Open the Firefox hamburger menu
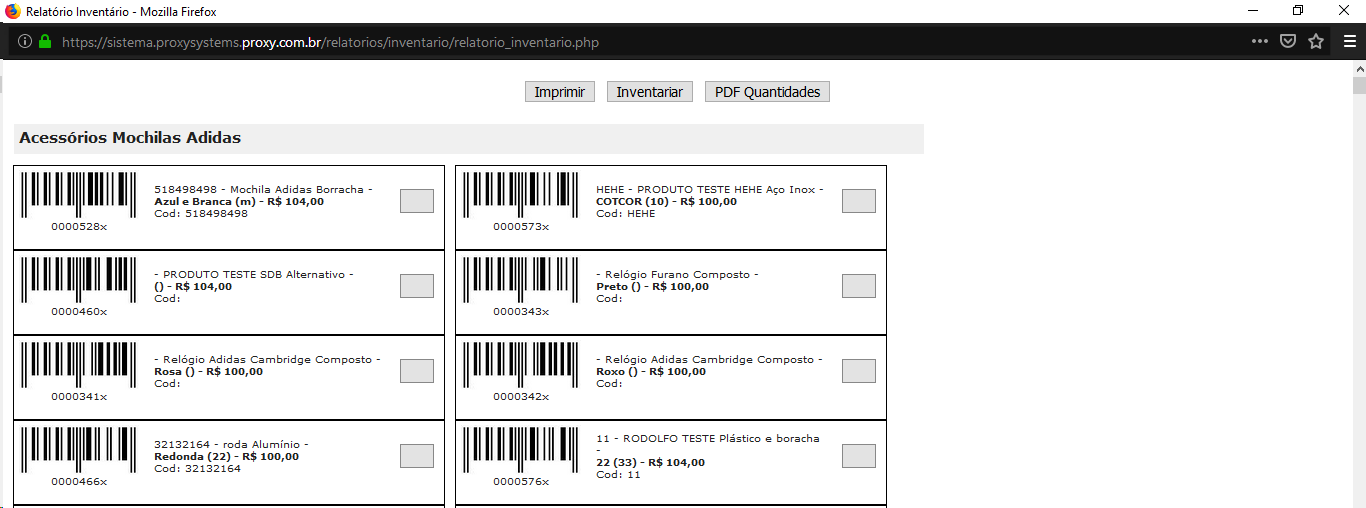The image size is (1366, 508). click(1349, 42)
